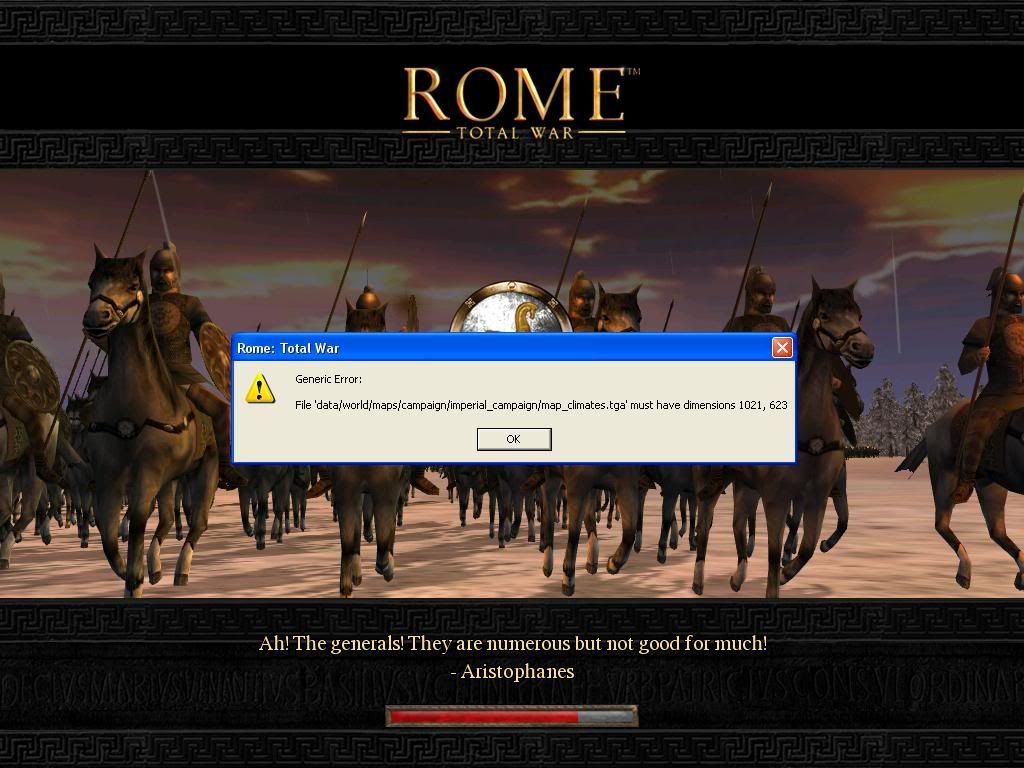Click the Greek key border above the logo

click(512, 22)
